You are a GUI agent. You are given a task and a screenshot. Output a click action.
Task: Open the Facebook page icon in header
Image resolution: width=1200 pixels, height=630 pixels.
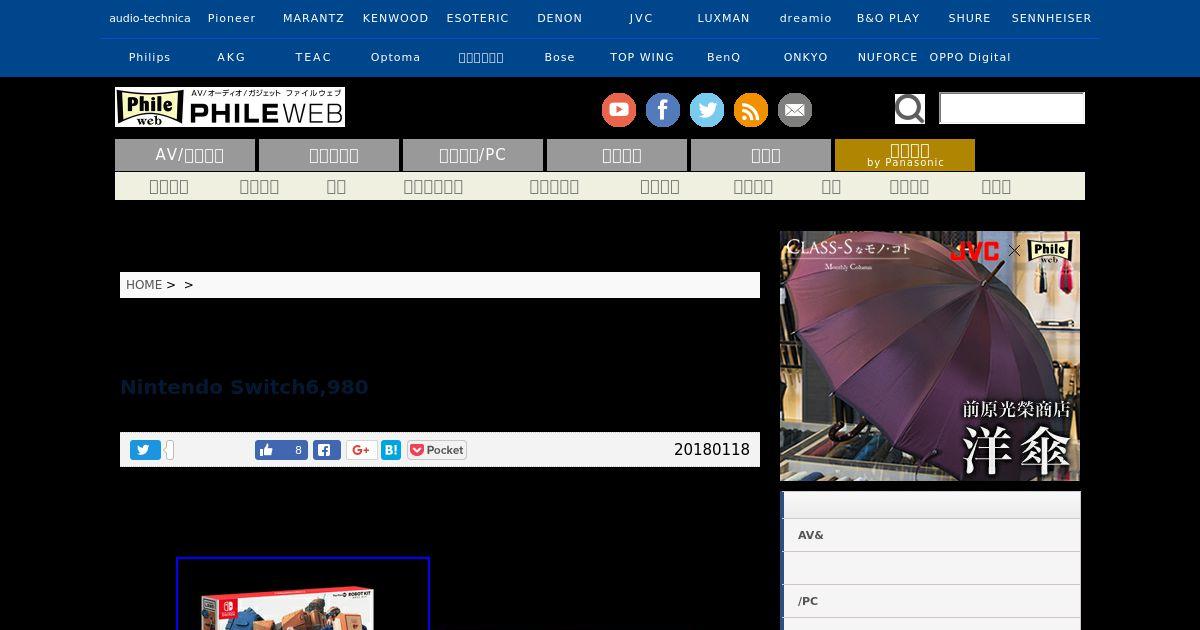point(663,110)
